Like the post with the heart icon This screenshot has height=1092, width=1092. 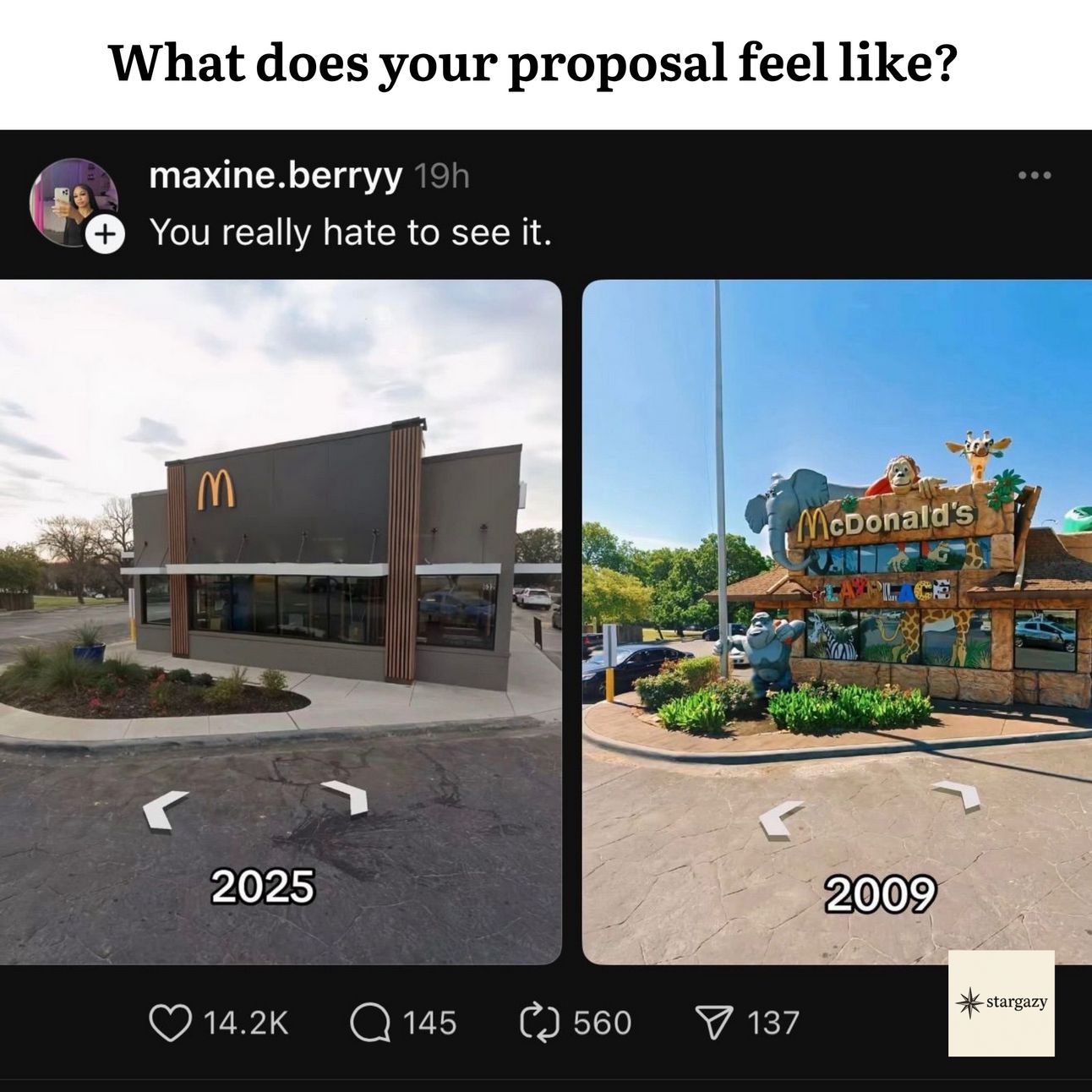click(x=170, y=1023)
